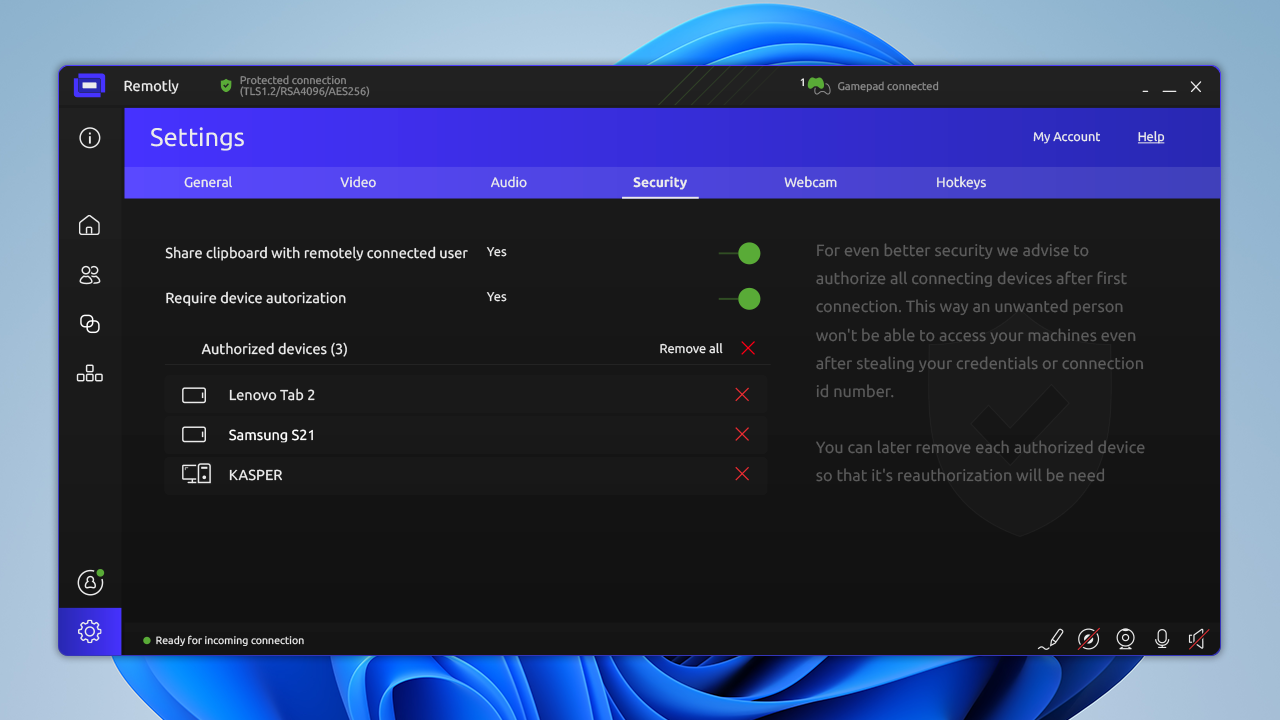
Task: Click the overlapping circles sidebar icon
Action: coord(90,324)
